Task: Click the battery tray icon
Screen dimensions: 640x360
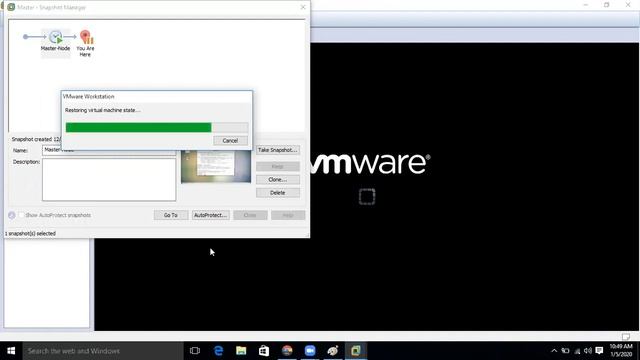Action: pos(565,351)
